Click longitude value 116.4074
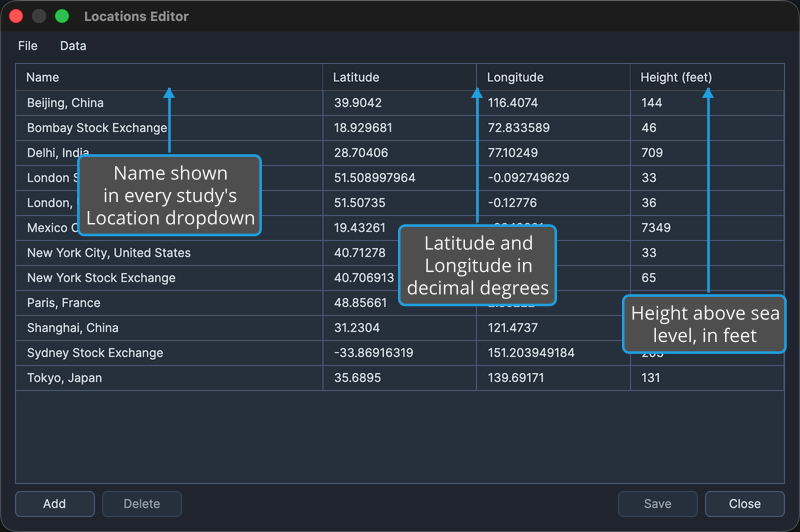800x532 pixels. (x=513, y=103)
